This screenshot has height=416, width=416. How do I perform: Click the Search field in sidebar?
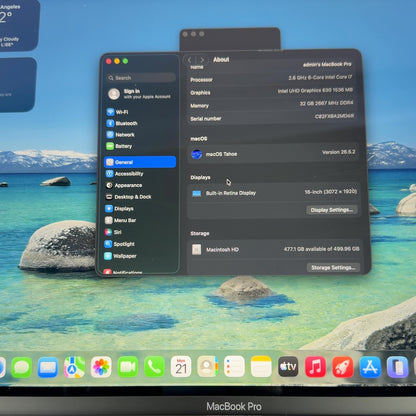pyautogui.click(x=141, y=78)
